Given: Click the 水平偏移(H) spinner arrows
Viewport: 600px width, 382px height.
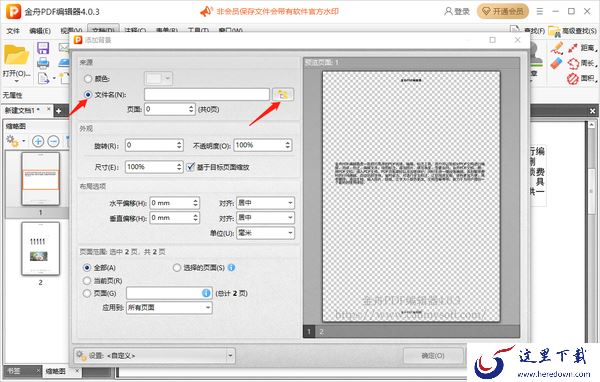Looking at the screenshot, I should pyautogui.click(x=195, y=203).
